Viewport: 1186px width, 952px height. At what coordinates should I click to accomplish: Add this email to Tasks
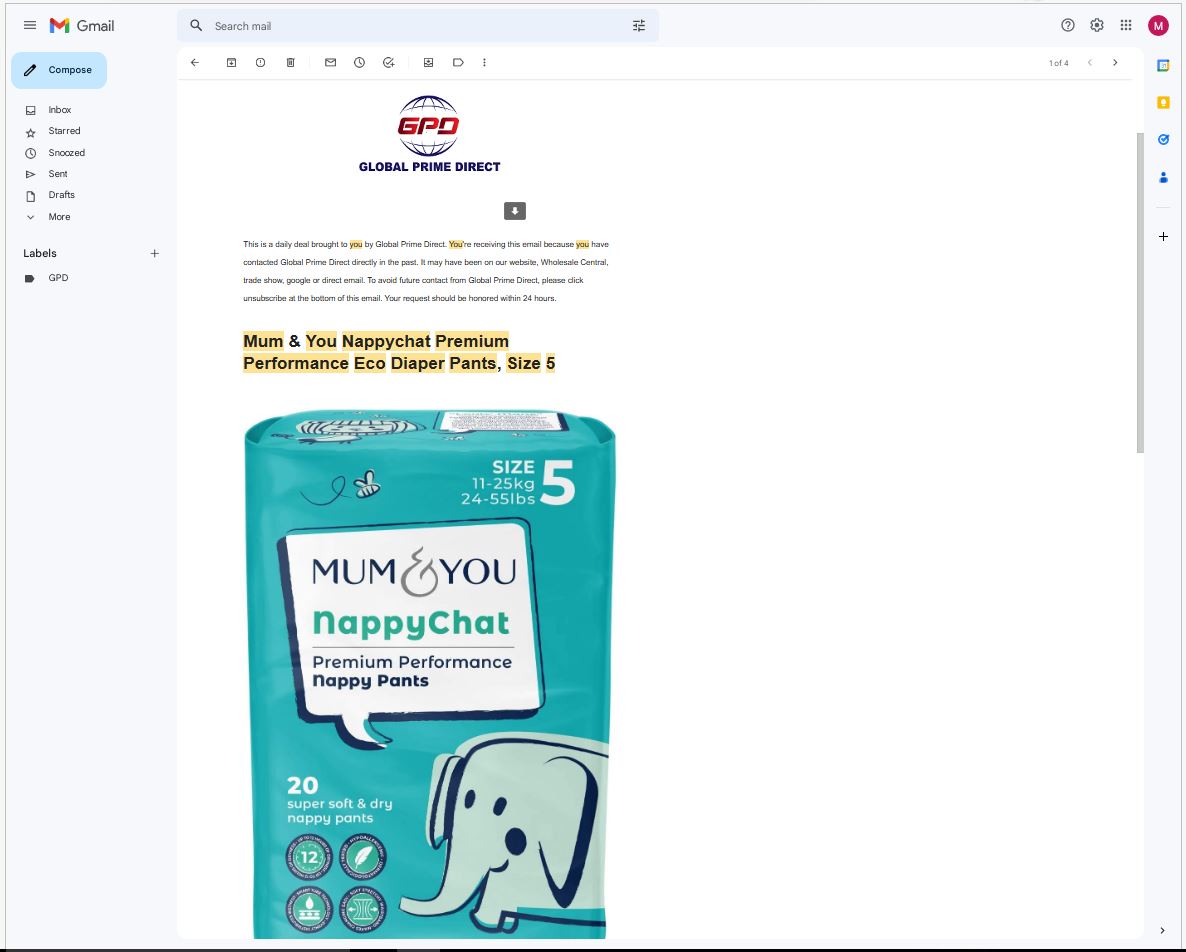pyautogui.click(x=389, y=63)
